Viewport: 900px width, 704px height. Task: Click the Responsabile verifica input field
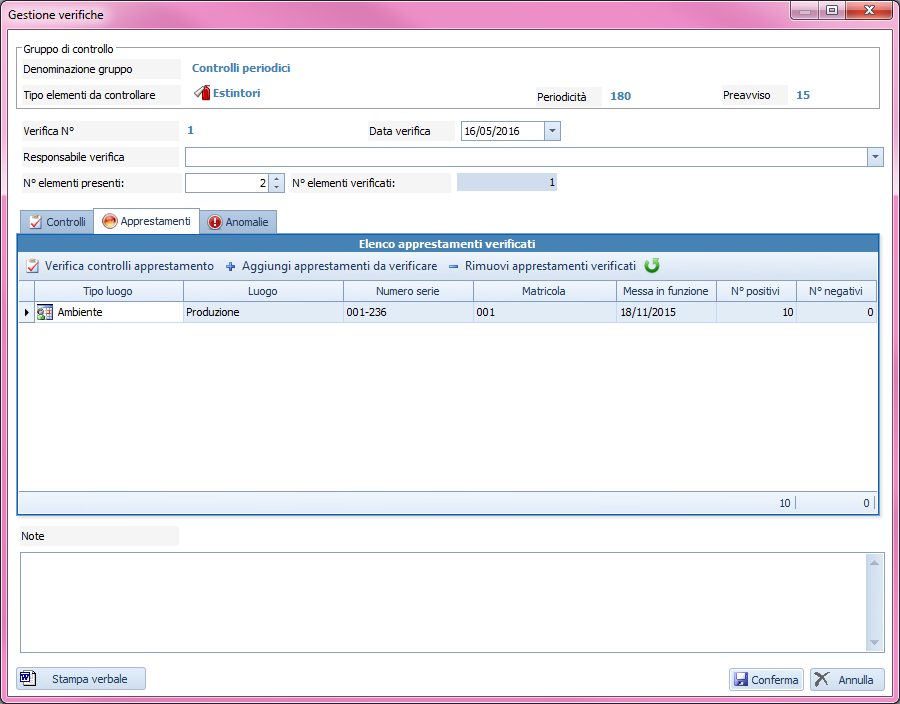coord(526,157)
